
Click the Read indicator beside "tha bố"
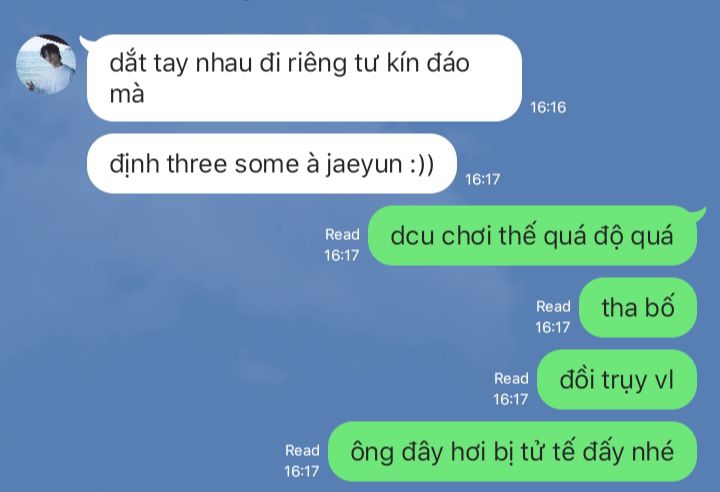(x=553, y=306)
